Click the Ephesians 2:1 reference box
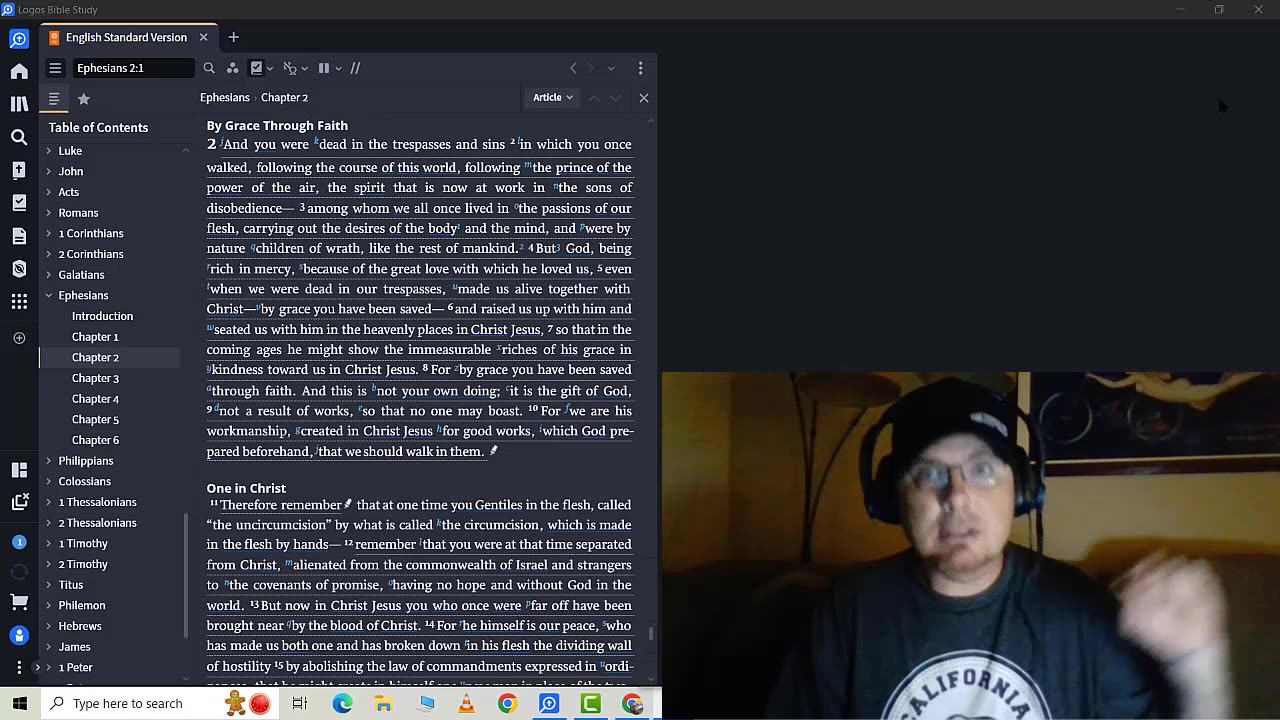 (x=133, y=68)
